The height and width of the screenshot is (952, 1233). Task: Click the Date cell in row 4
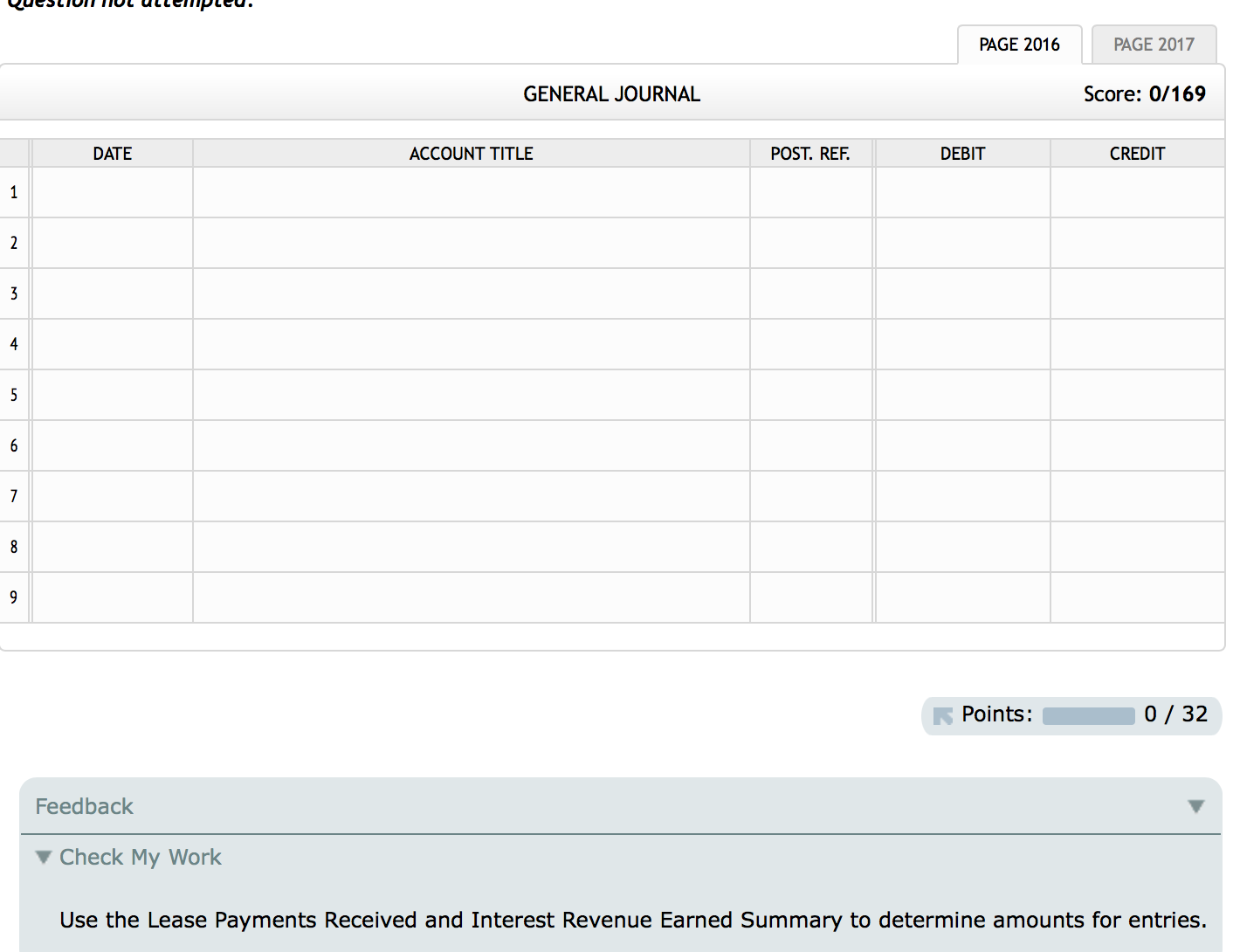[112, 344]
